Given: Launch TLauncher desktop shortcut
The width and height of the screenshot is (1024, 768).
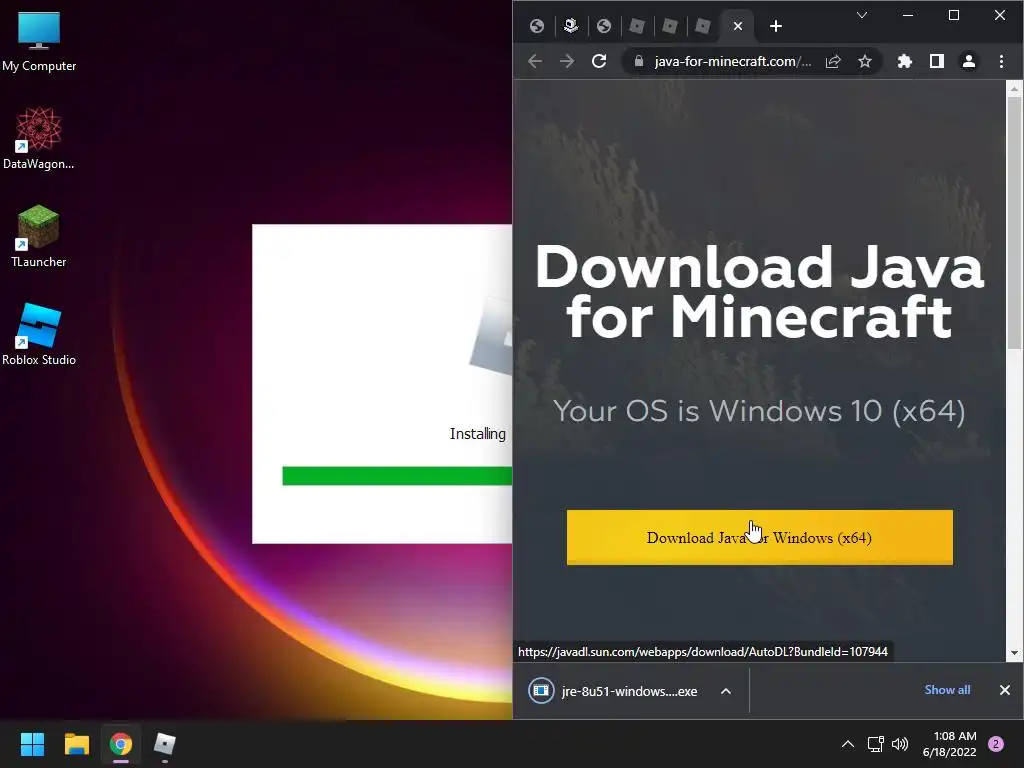Looking at the screenshot, I should coord(39,236).
